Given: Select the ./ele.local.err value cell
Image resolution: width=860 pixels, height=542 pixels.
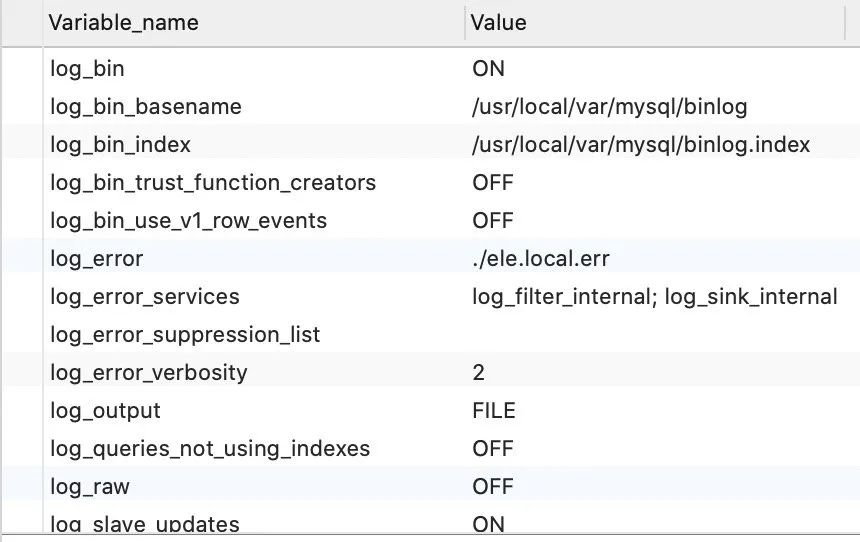Looking at the screenshot, I should (540, 259).
